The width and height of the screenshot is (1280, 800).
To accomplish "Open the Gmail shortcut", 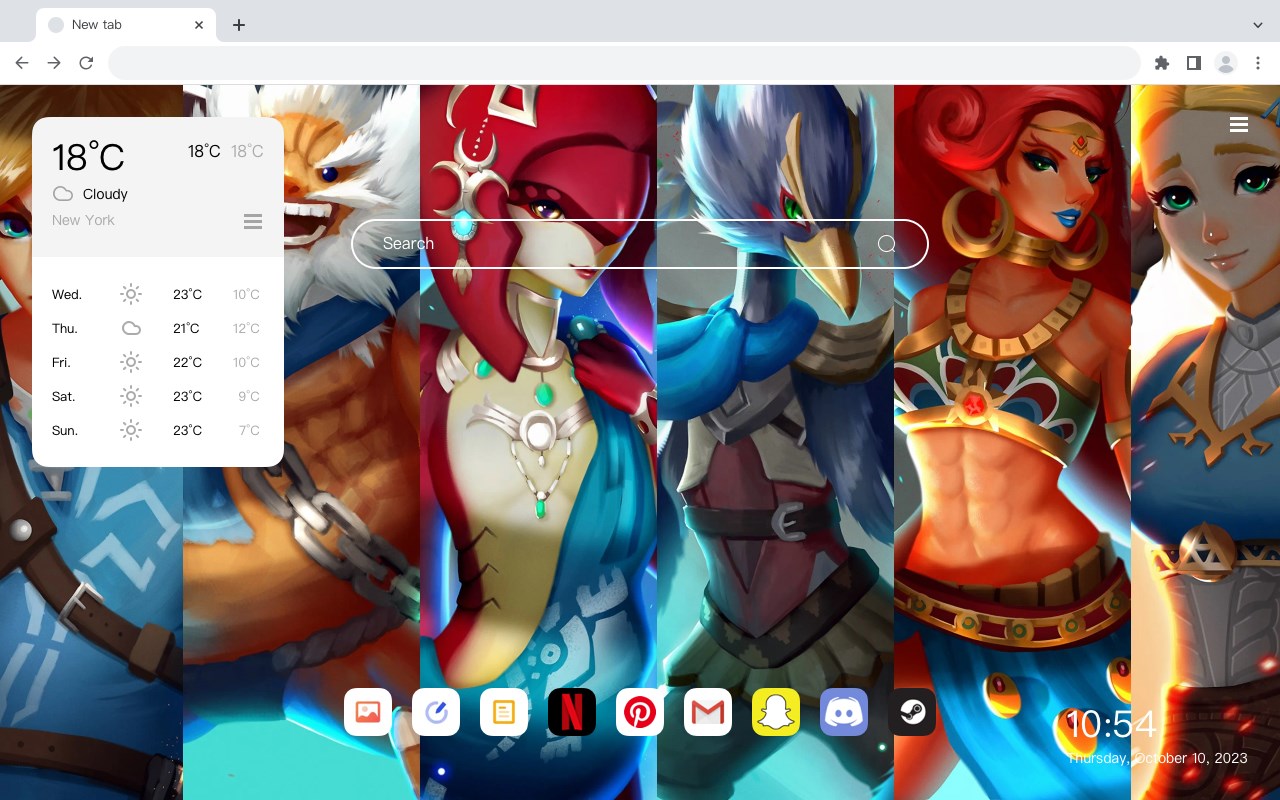I will (x=708, y=712).
